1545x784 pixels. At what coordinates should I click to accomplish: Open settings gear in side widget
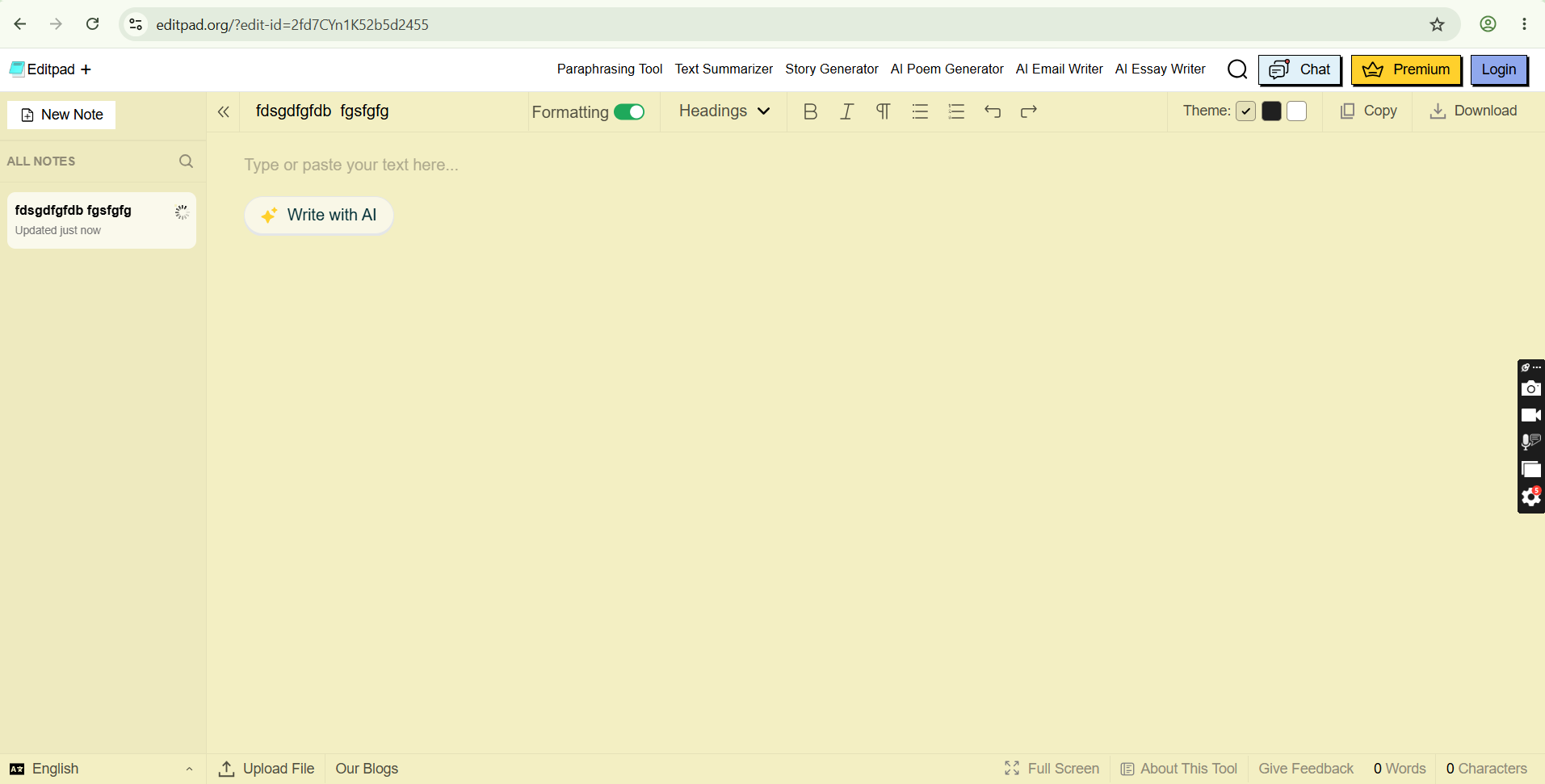1530,497
